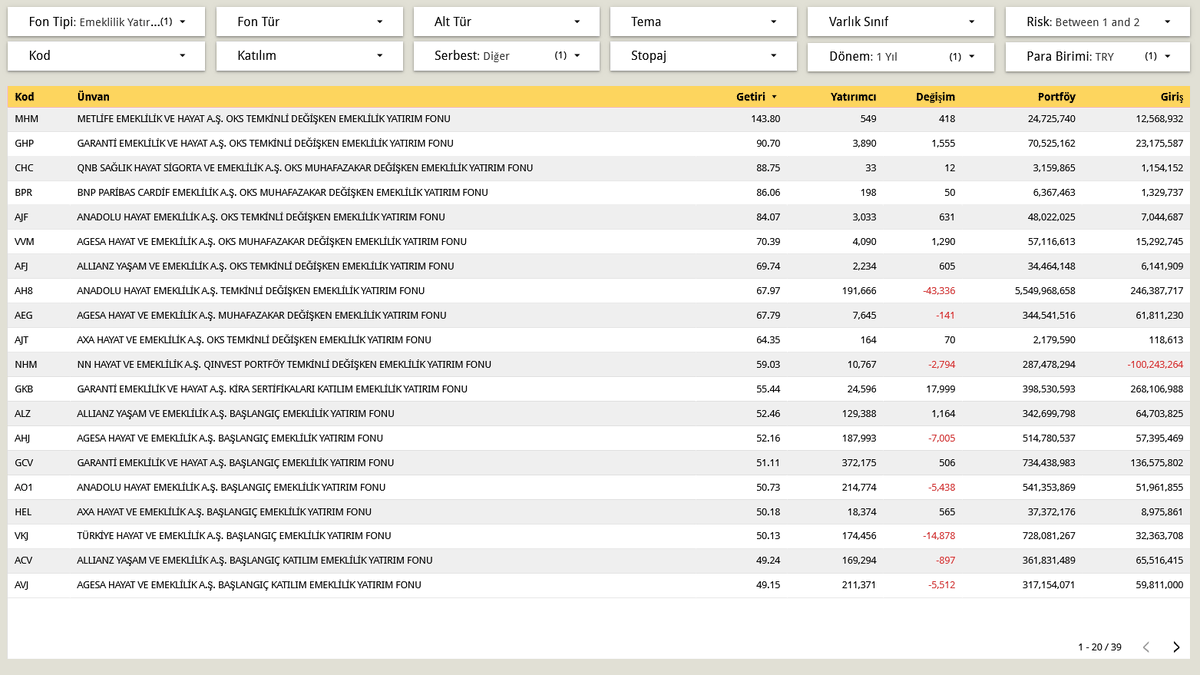Click the CHC fund code
Viewport: 1200px width, 675px height.
[25, 168]
